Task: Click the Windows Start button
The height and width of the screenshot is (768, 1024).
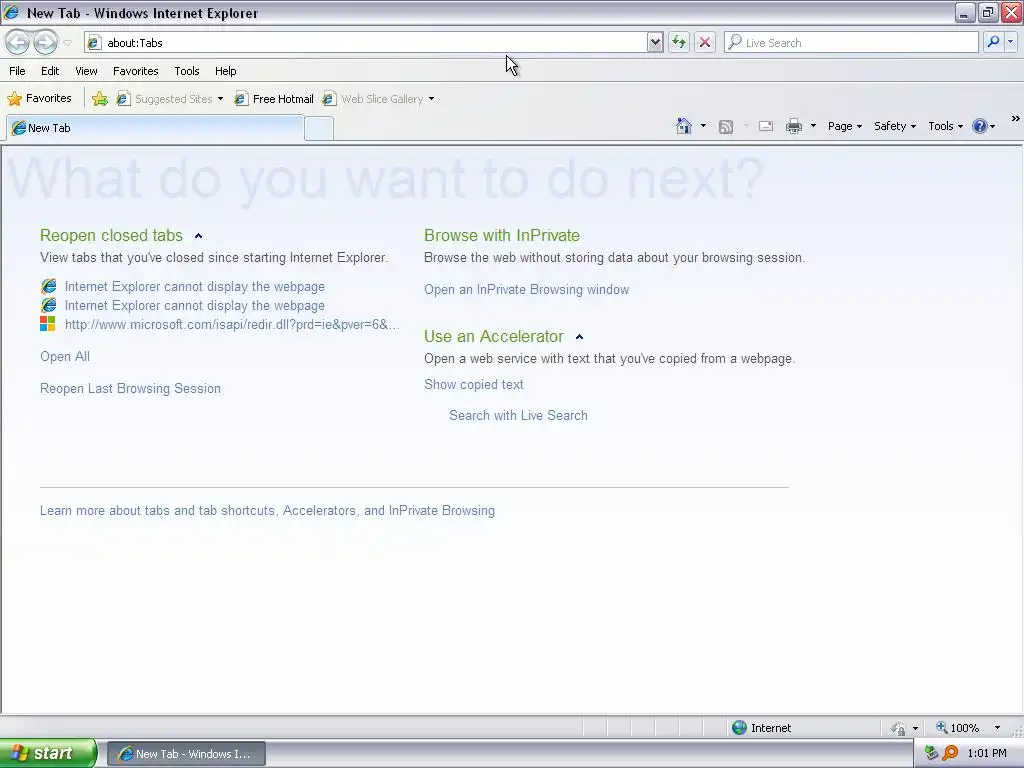Action: coord(48,754)
